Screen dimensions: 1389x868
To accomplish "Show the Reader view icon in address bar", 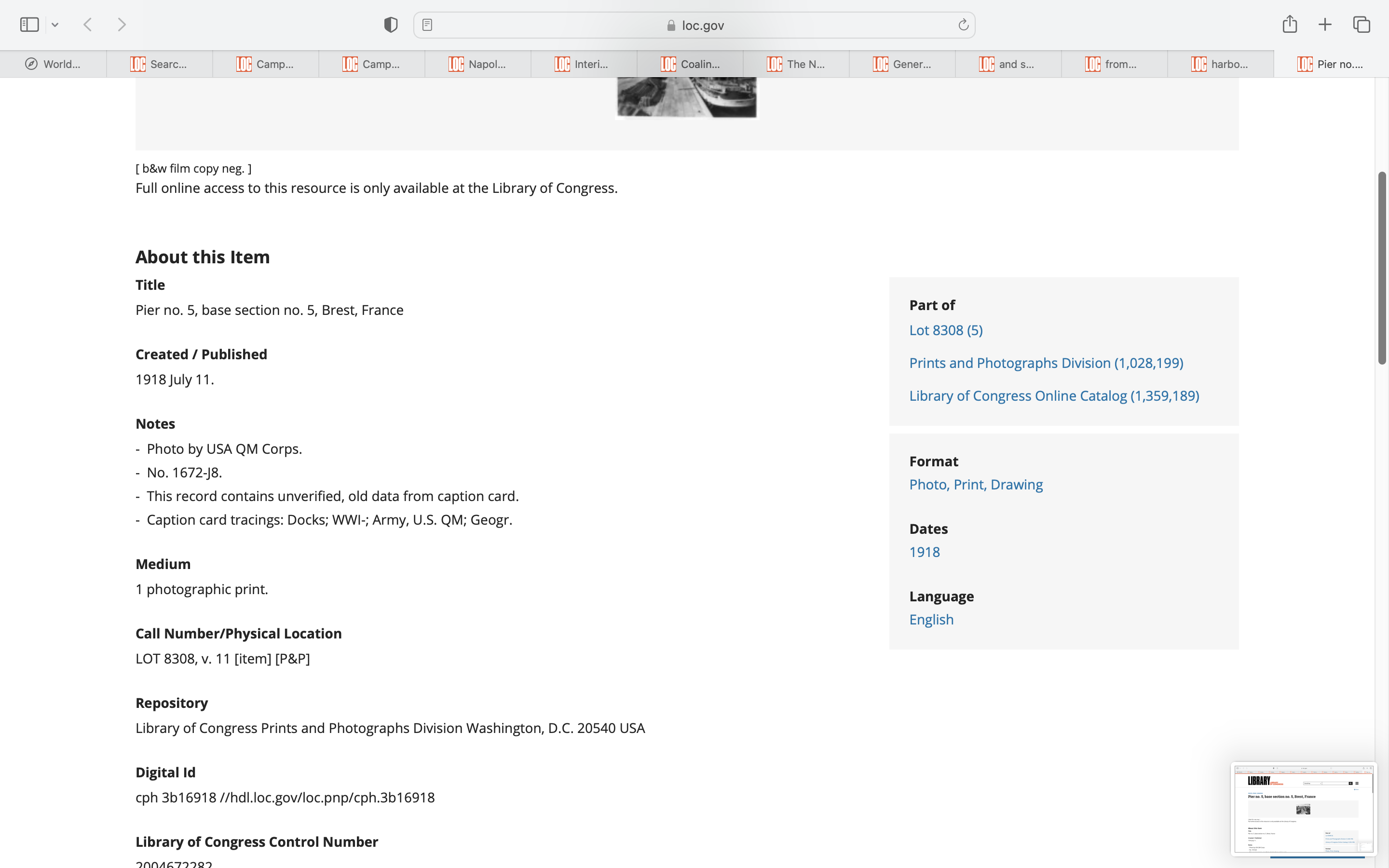I will pos(427,25).
